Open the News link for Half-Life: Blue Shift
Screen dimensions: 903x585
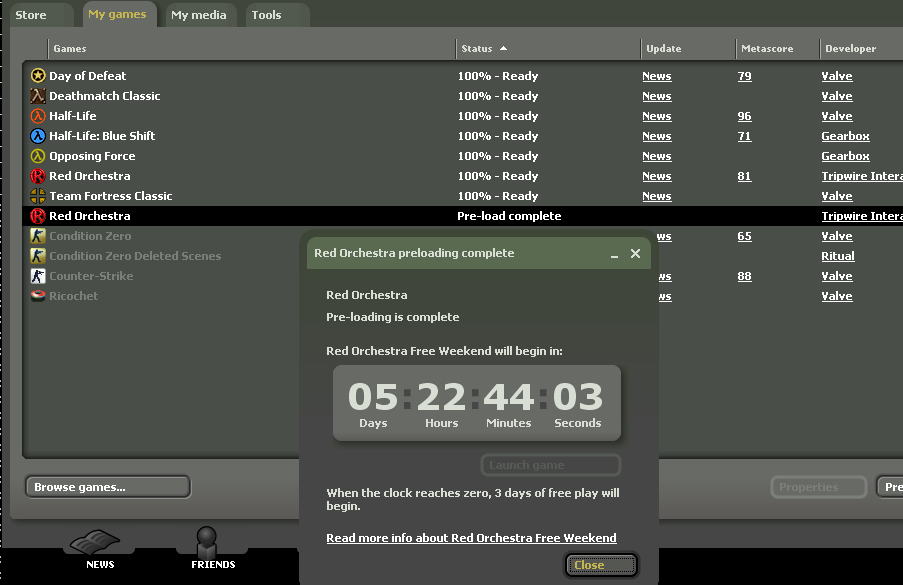657,136
